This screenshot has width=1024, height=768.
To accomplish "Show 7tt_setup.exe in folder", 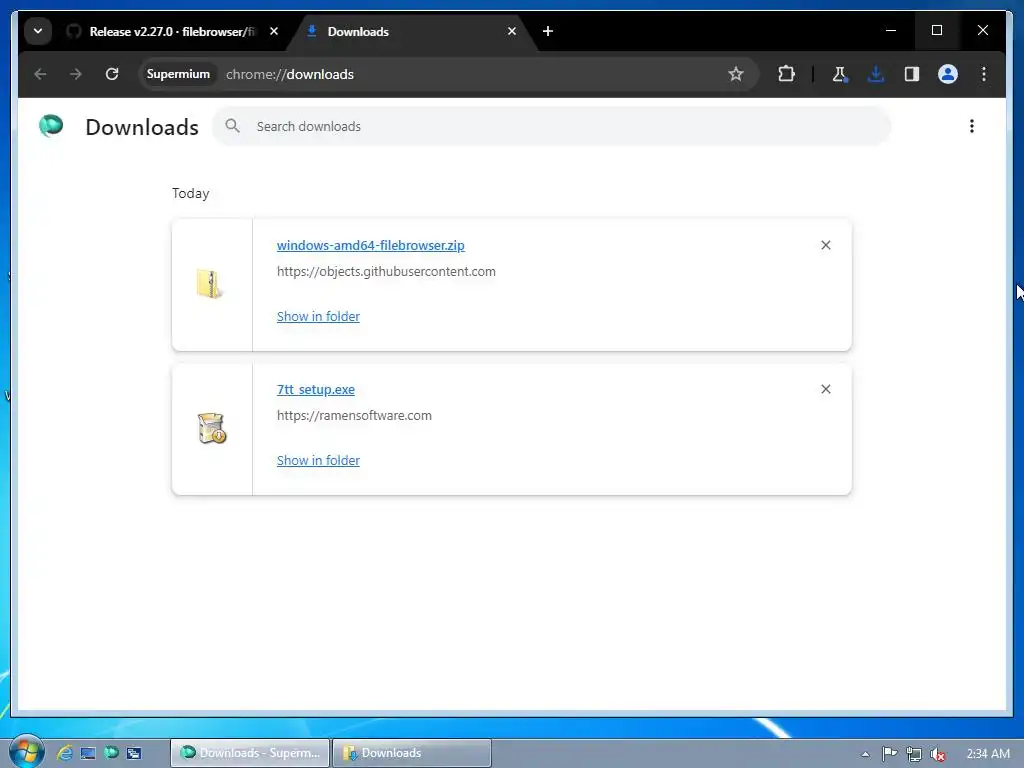I will pyautogui.click(x=318, y=460).
